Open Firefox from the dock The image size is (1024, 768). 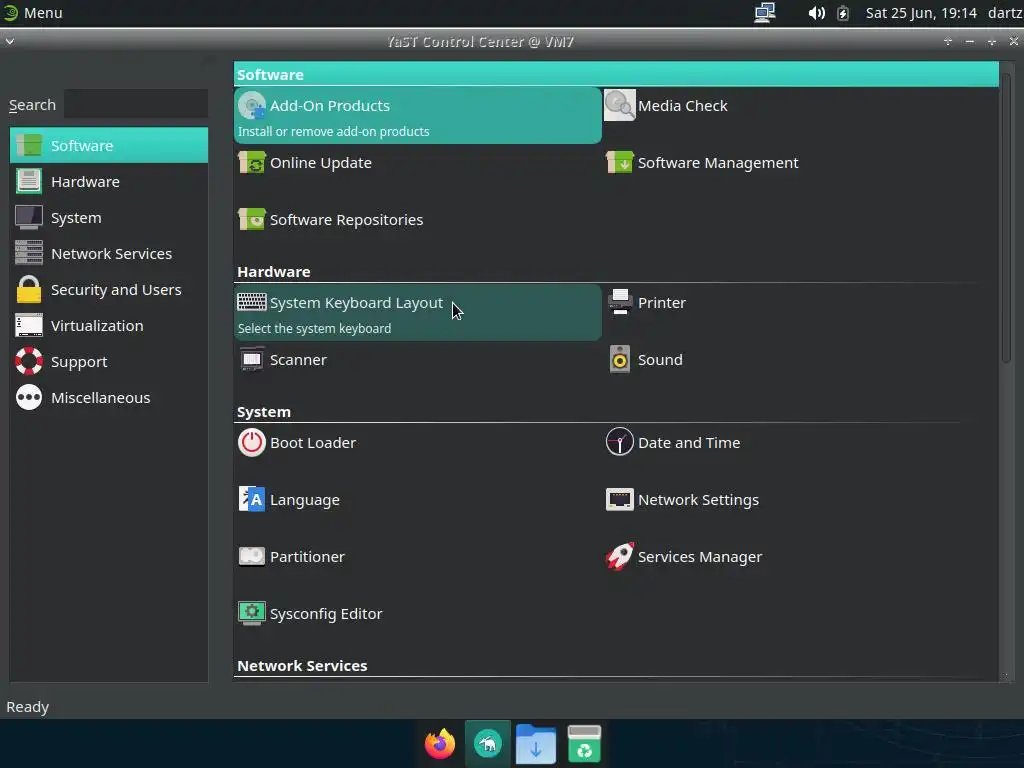(440, 743)
